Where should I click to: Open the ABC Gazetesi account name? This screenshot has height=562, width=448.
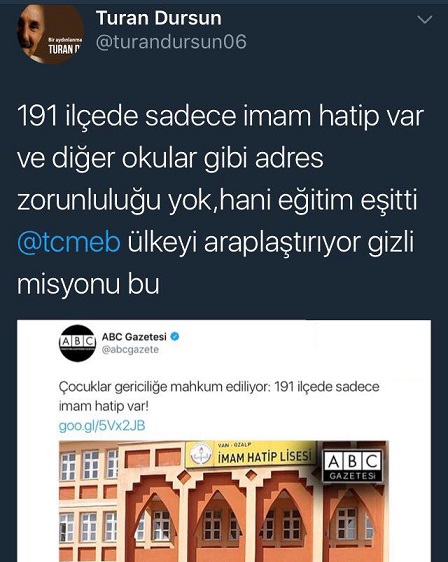point(134,337)
